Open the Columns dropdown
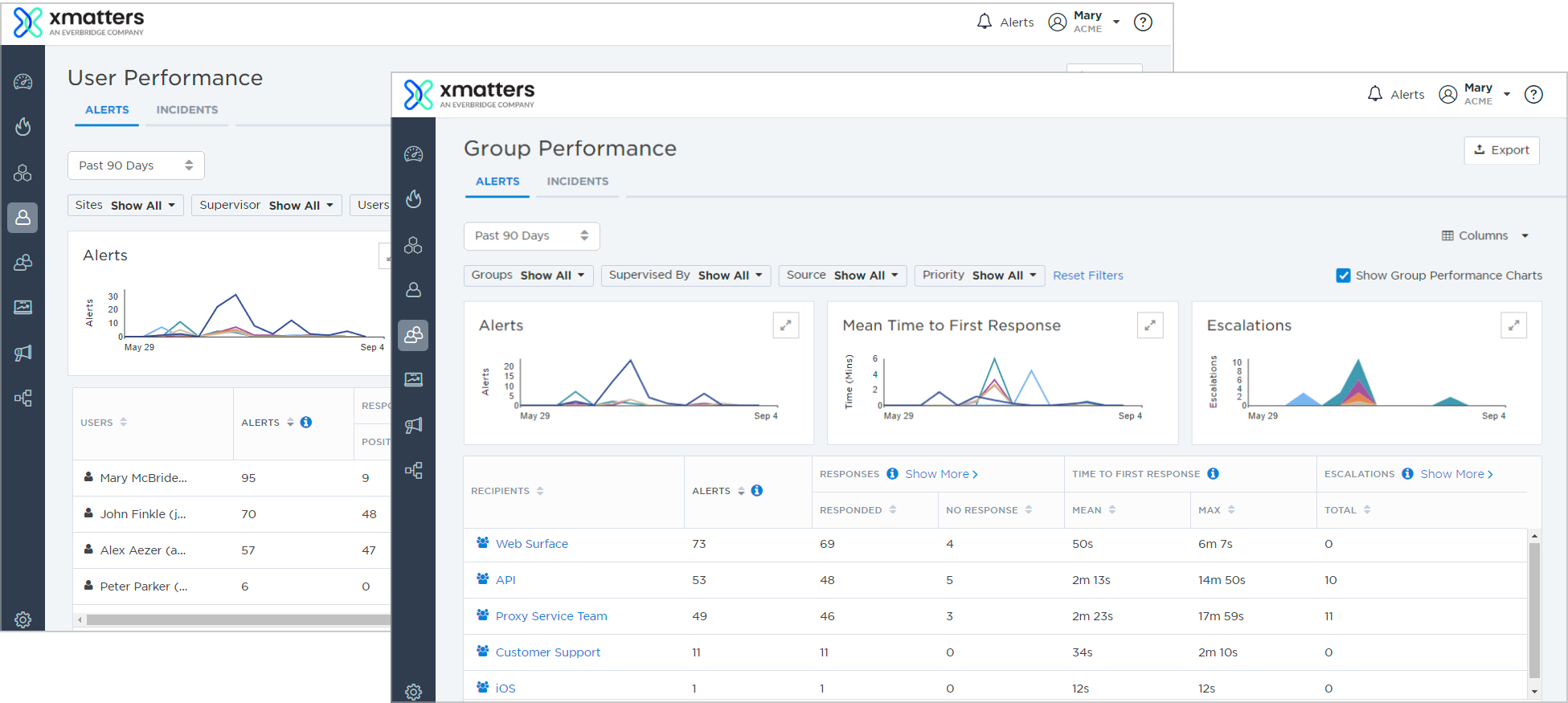This screenshot has width=1568, height=703. (1484, 235)
